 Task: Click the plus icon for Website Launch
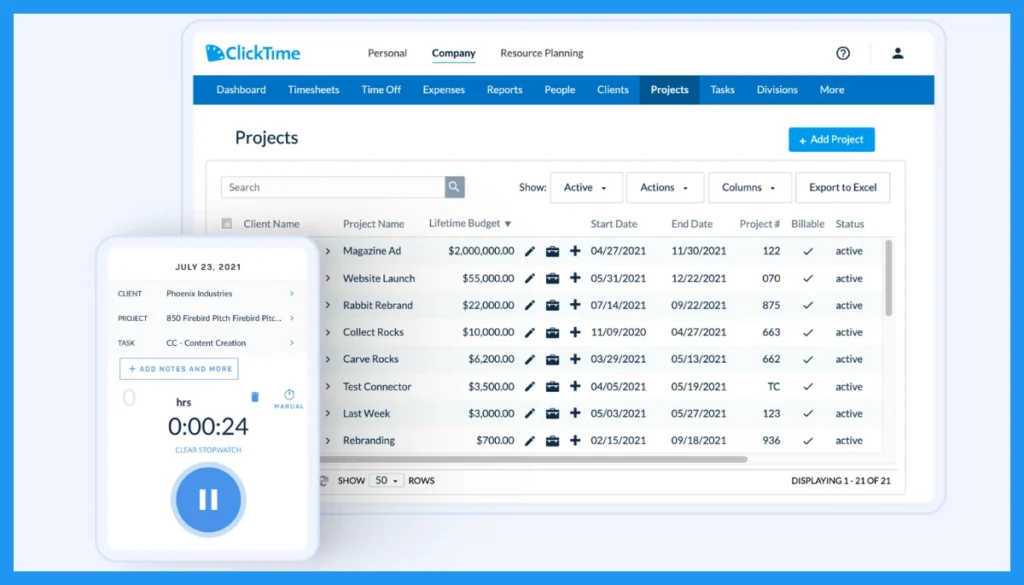(575, 278)
